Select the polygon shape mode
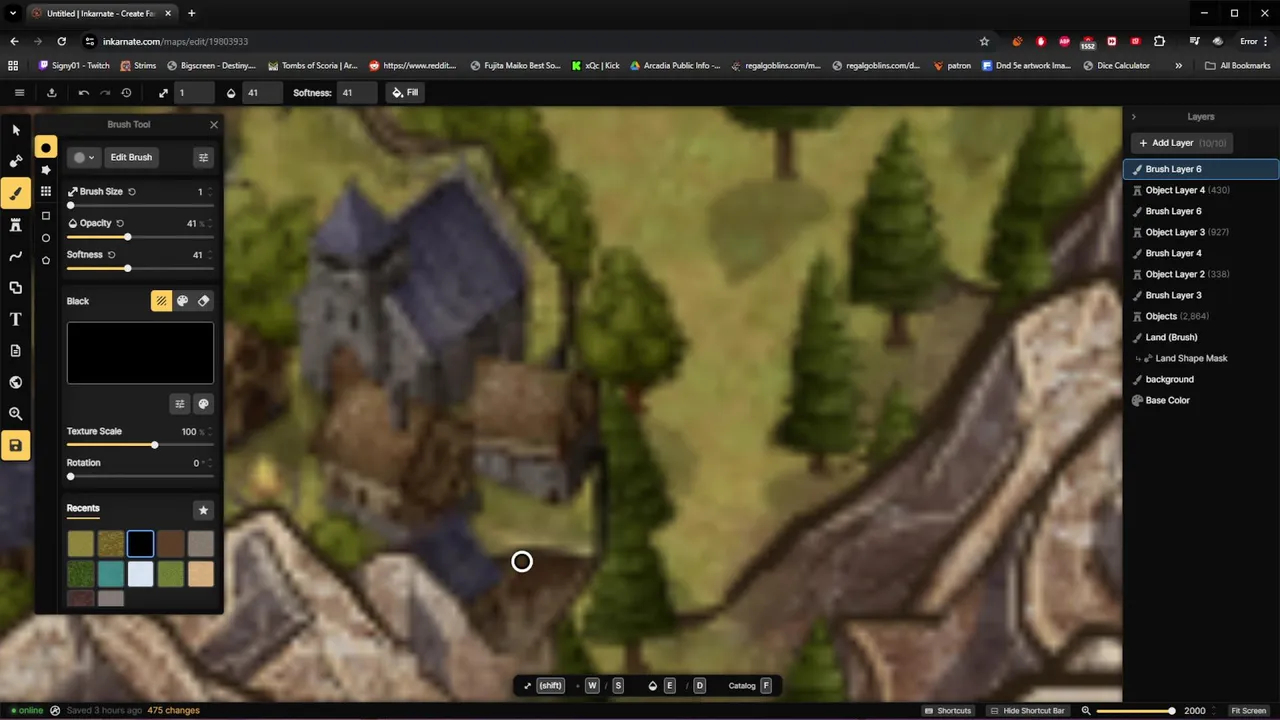 (x=46, y=260)
